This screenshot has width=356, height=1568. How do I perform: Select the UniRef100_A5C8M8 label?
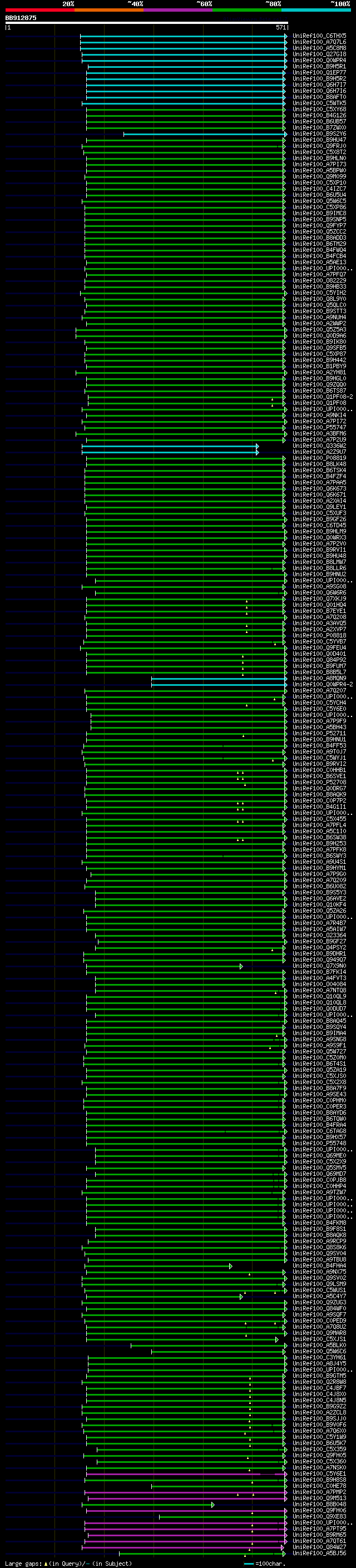[x=319, y=48]
